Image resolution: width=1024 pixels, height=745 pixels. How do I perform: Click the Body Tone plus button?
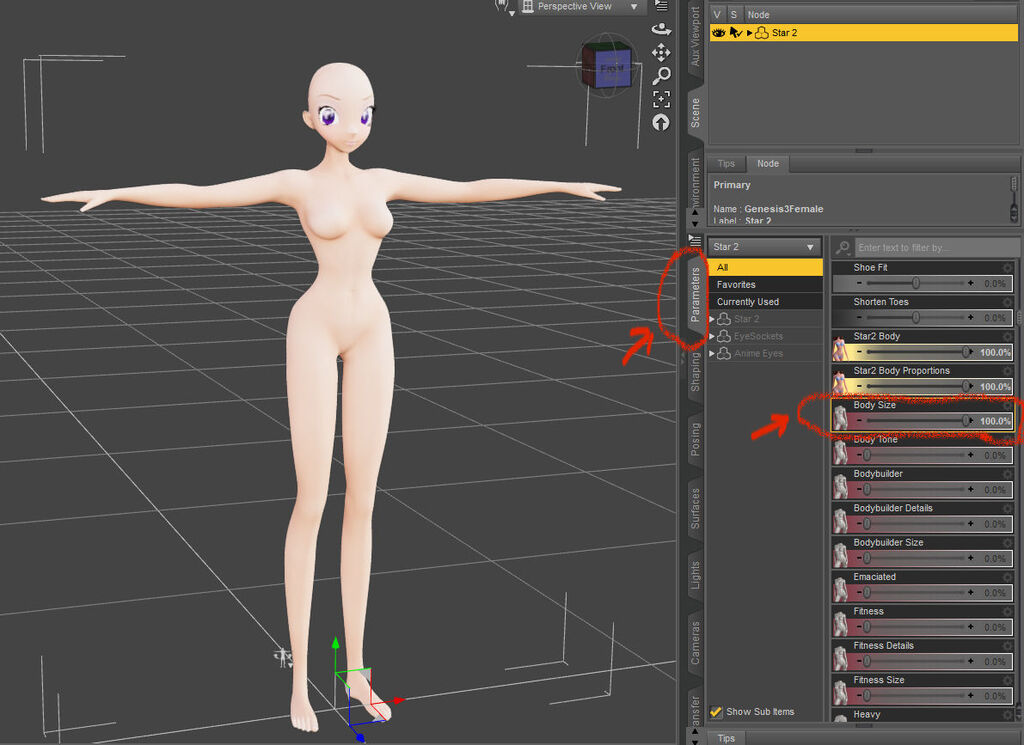970,455
